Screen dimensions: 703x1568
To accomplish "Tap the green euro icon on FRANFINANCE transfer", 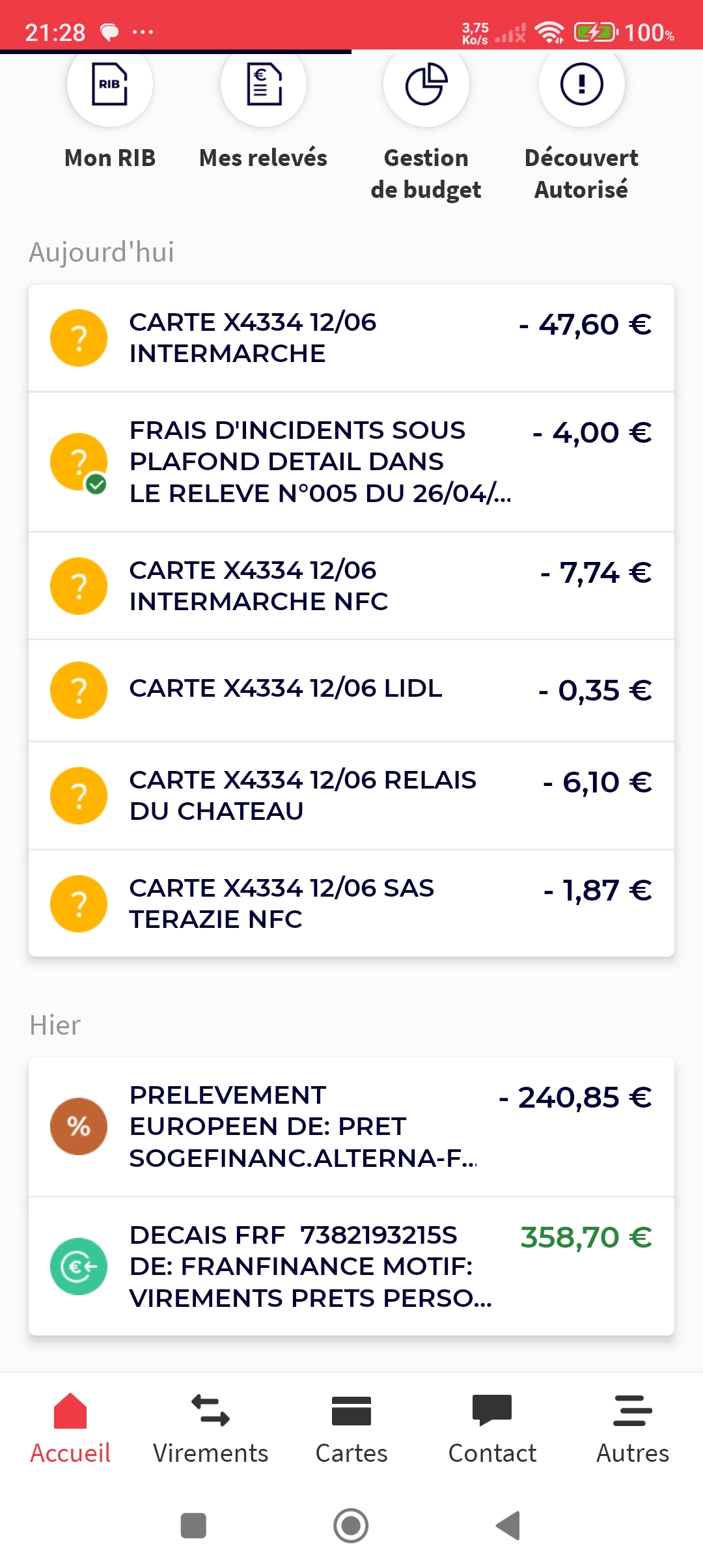I will [79, 1267].
